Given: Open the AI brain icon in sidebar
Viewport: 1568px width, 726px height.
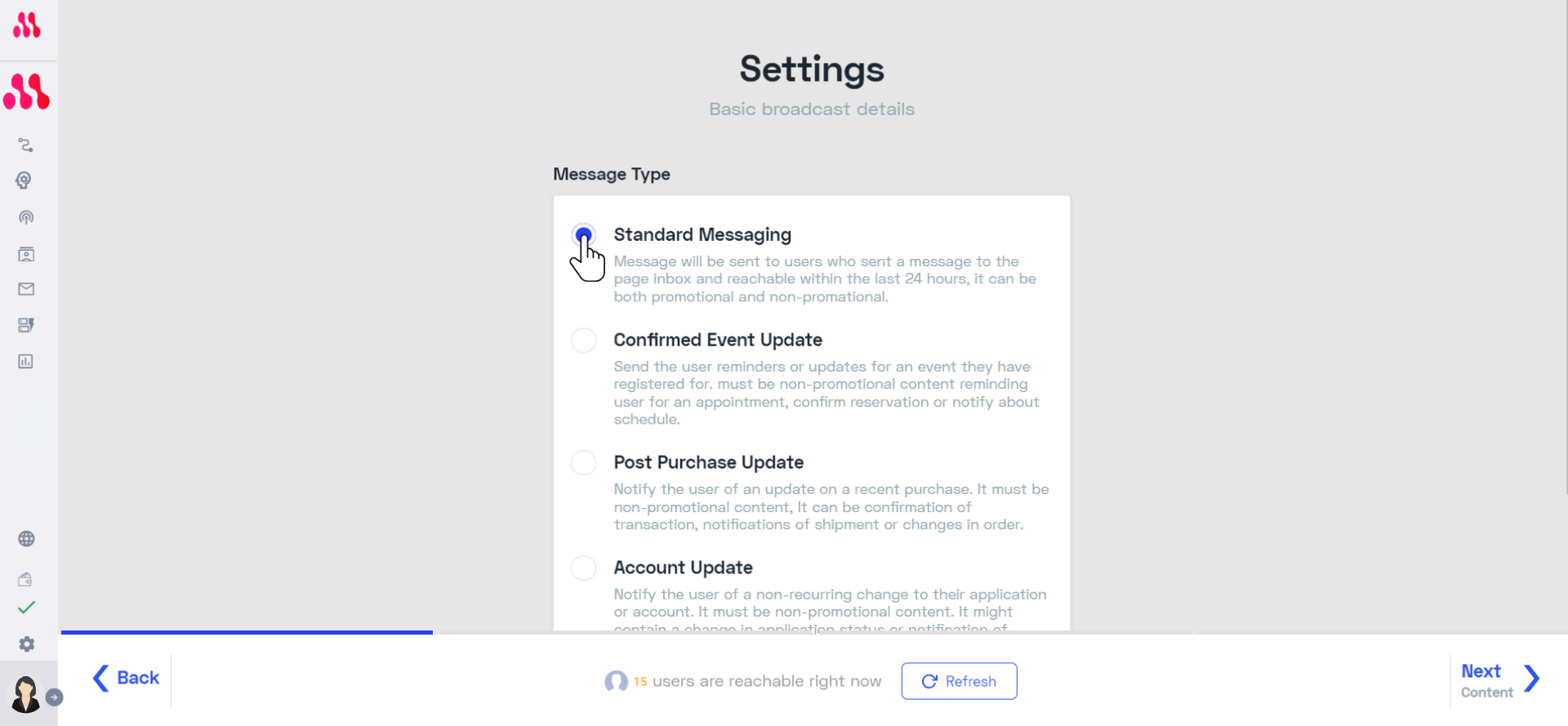Looking at the screenshot, I should click(x=24, y=180).
